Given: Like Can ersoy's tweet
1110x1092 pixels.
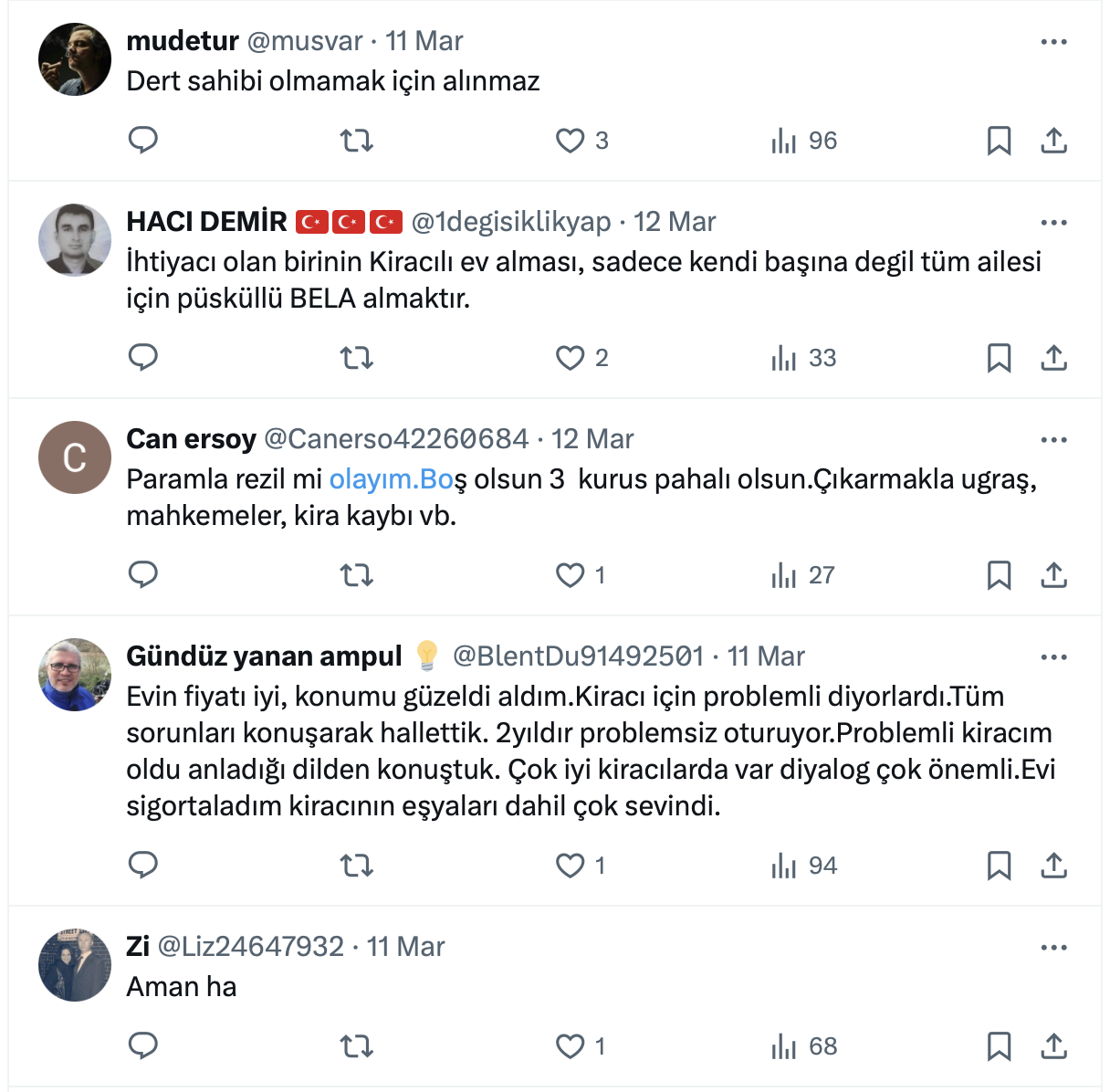Looking at the screenshot, I should click(x=571, y=575).
